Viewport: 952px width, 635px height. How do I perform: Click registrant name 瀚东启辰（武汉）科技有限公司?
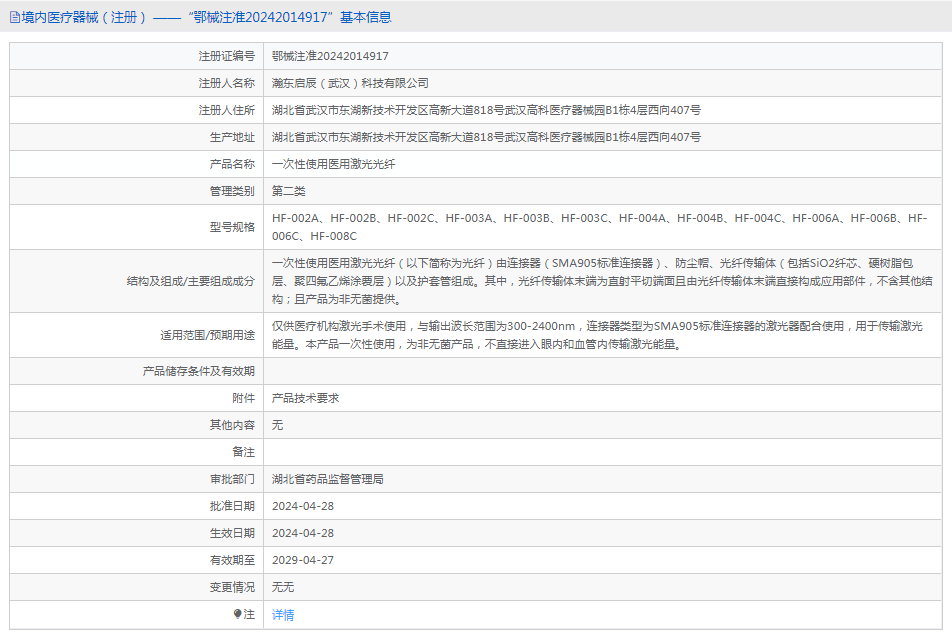tap(350, 83)
